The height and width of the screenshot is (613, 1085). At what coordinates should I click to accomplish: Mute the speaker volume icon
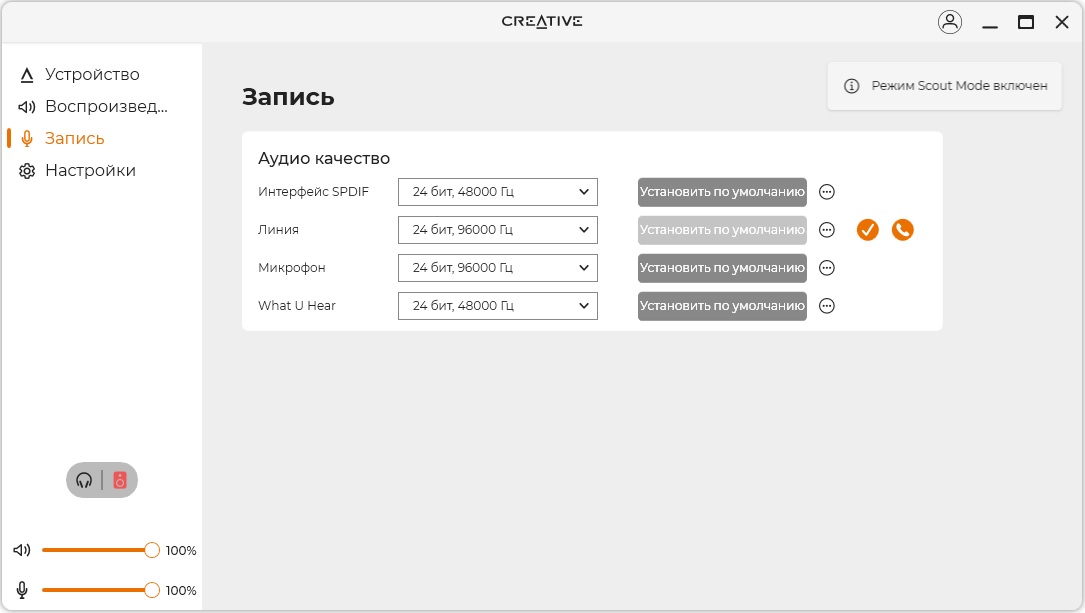pyautogui.click(x=22, y=550)
